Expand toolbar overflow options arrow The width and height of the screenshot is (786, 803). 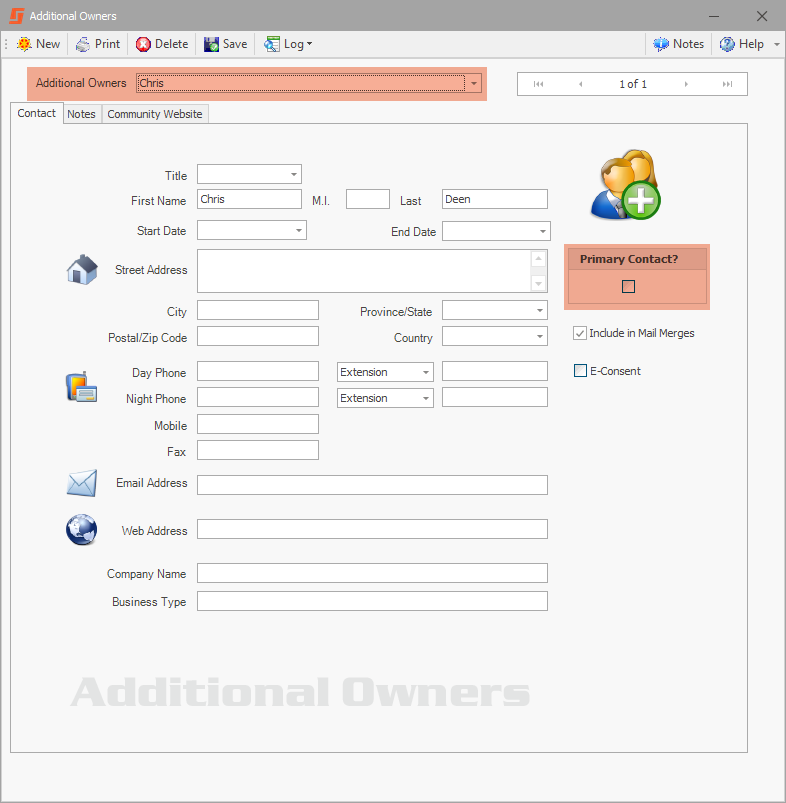(x=777, y=45)
